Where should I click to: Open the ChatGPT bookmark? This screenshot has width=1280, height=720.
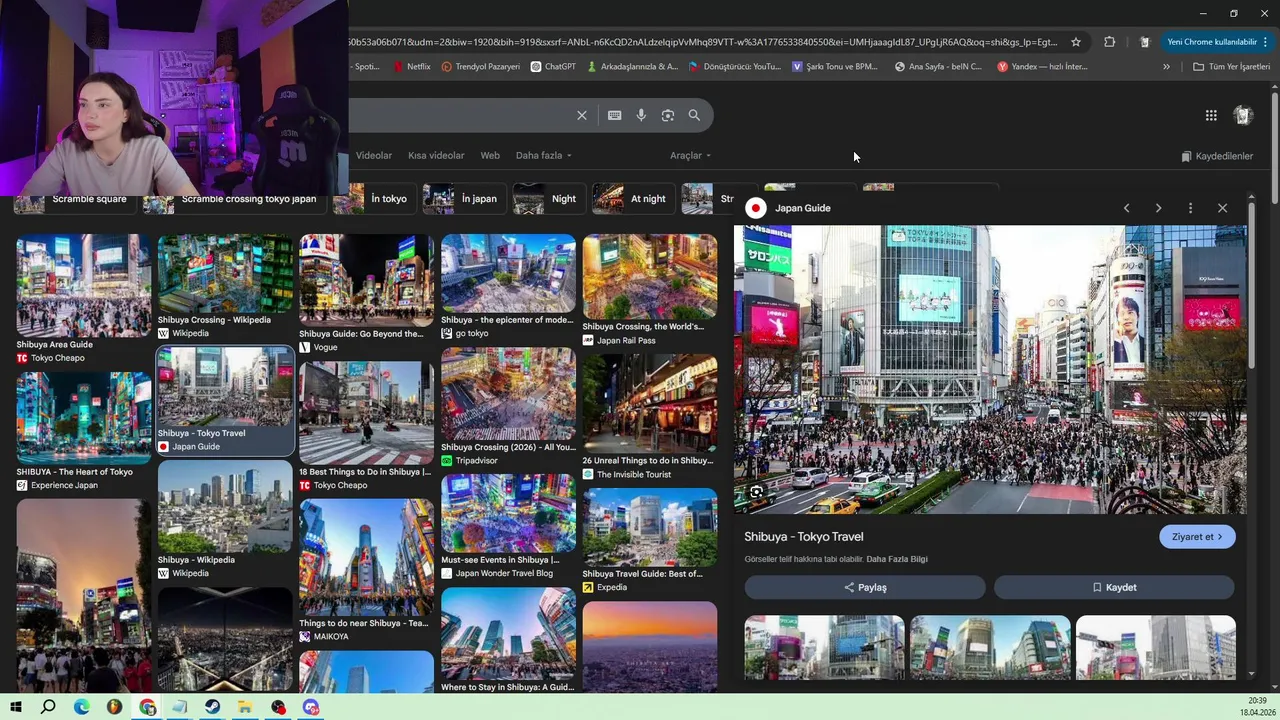553,67
